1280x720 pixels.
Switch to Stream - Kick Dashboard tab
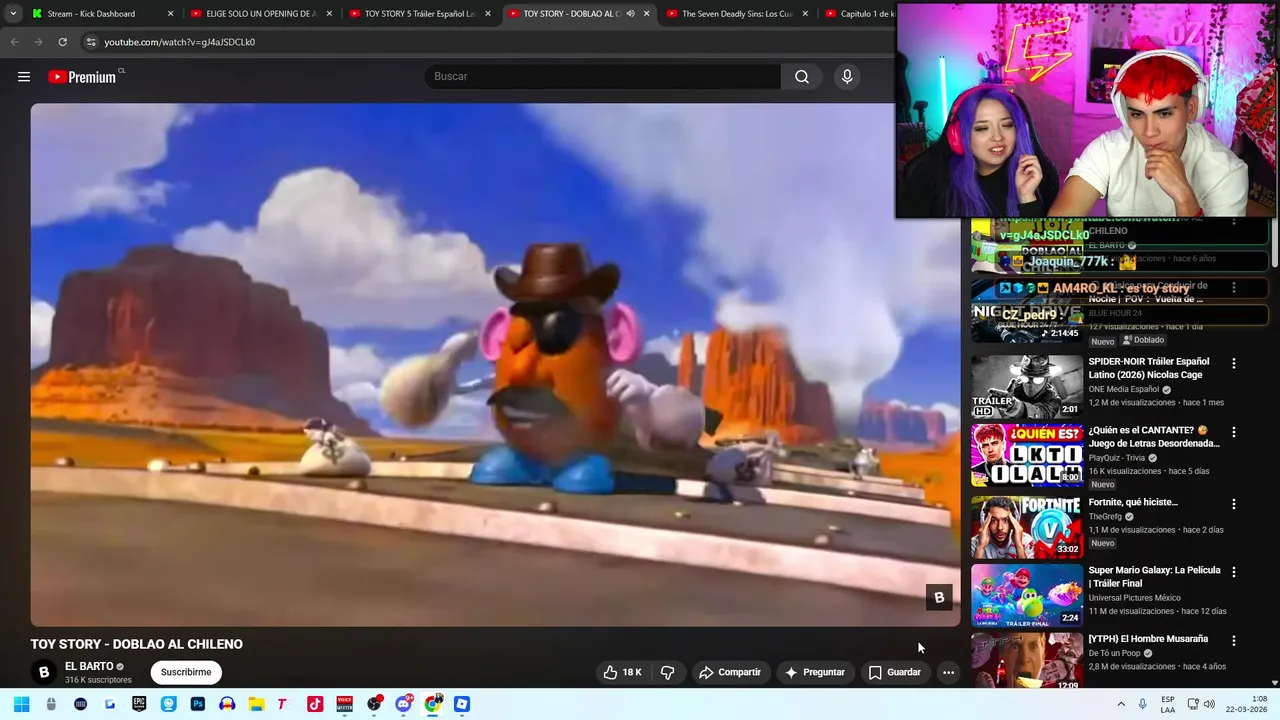point(90,14)
